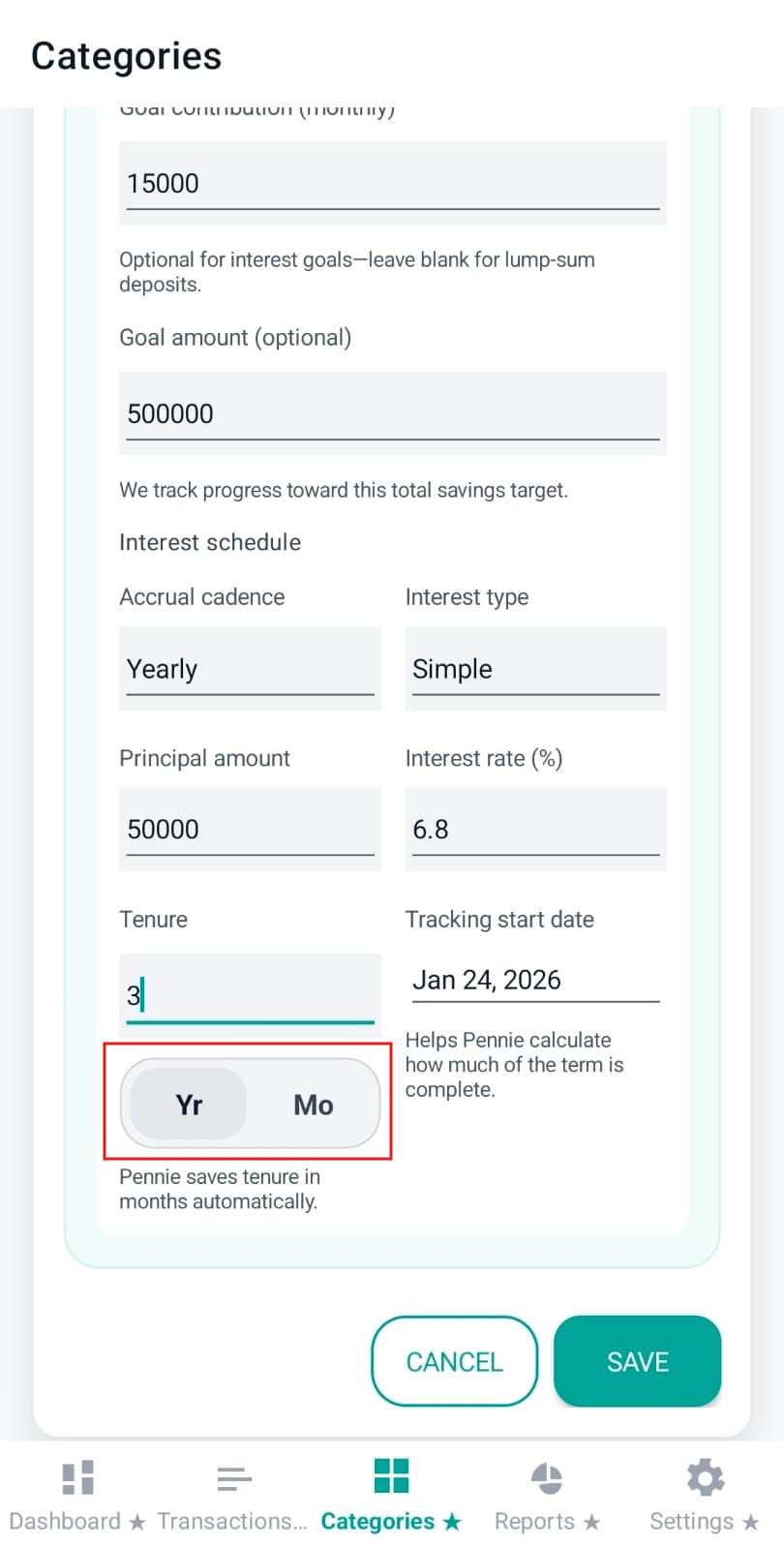The width and height of the screenshot is (784, 1548).
Task: Open the Accrual cadence selector showing Yearly
Action: point(249,668)
